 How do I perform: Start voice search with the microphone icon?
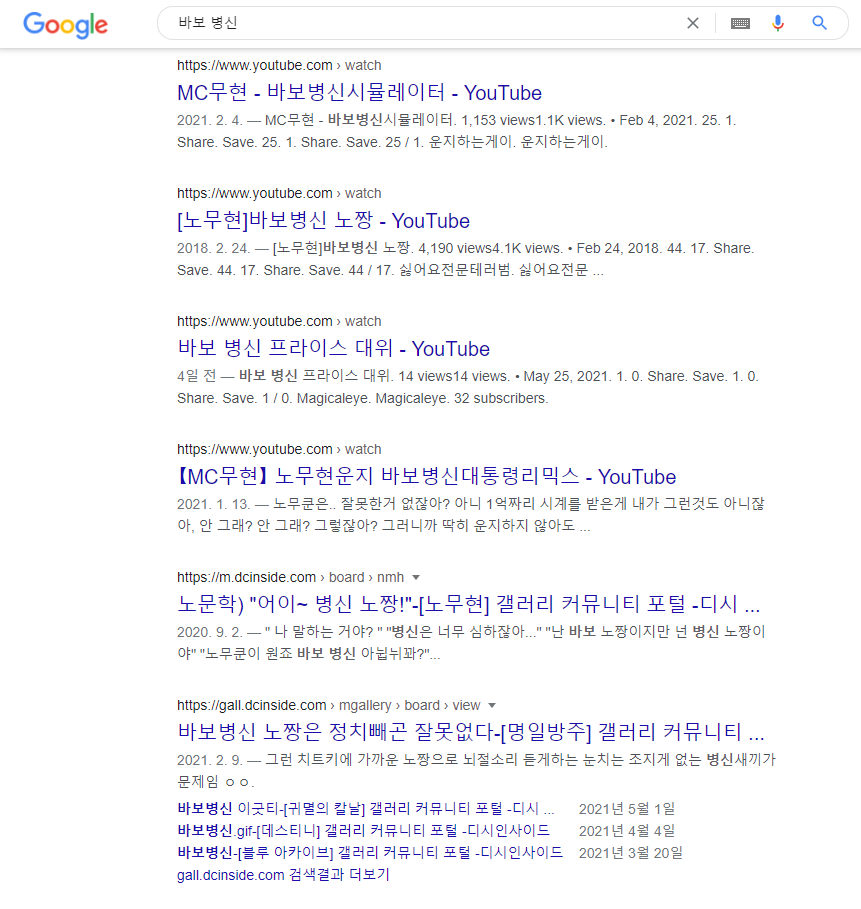[x=778, y=23]
